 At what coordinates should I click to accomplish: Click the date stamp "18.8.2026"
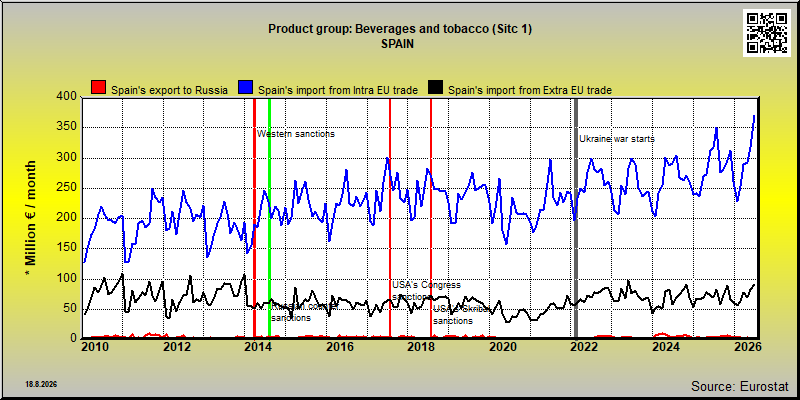click(x=41, y=384)
